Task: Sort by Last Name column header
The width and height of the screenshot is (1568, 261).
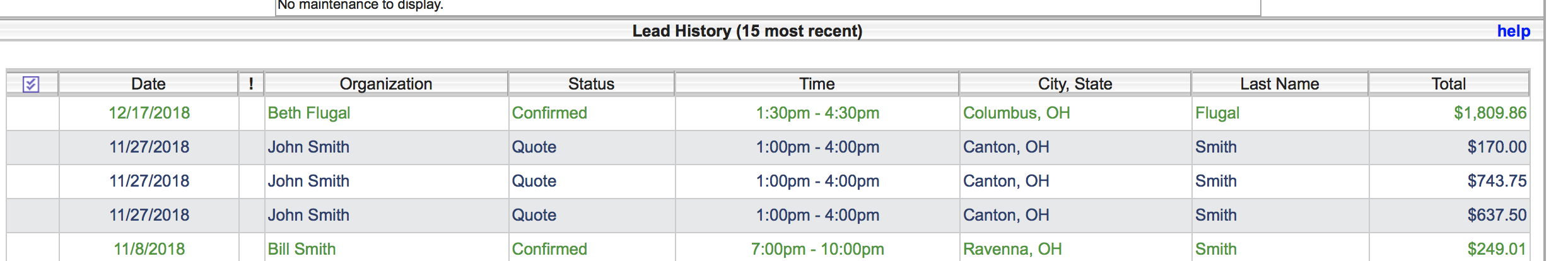Action: tap(1279, 84)
